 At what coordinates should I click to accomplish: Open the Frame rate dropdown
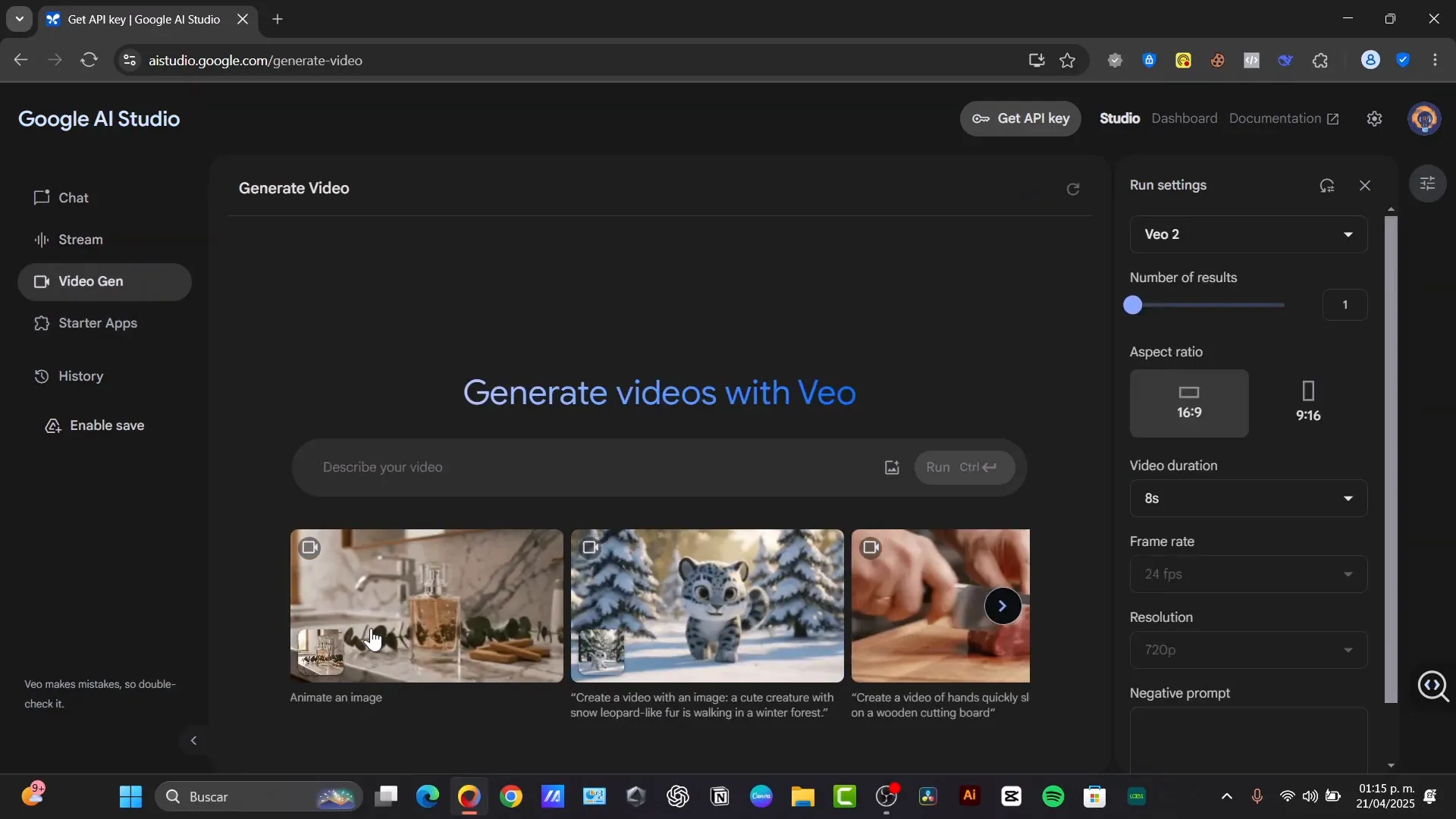tap(1247, 574)
